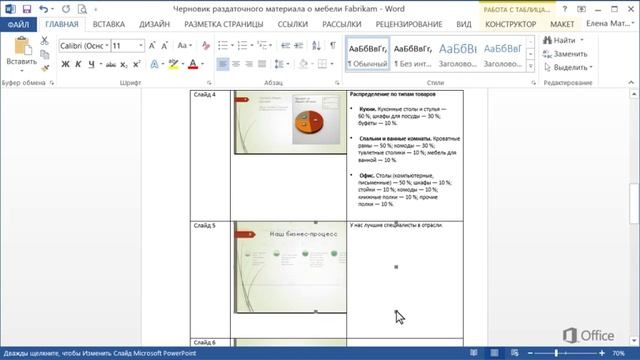Copy selection to clipboard
Image resolution: width=640 pixels, height=360 pixels.
tap(44, 54)
